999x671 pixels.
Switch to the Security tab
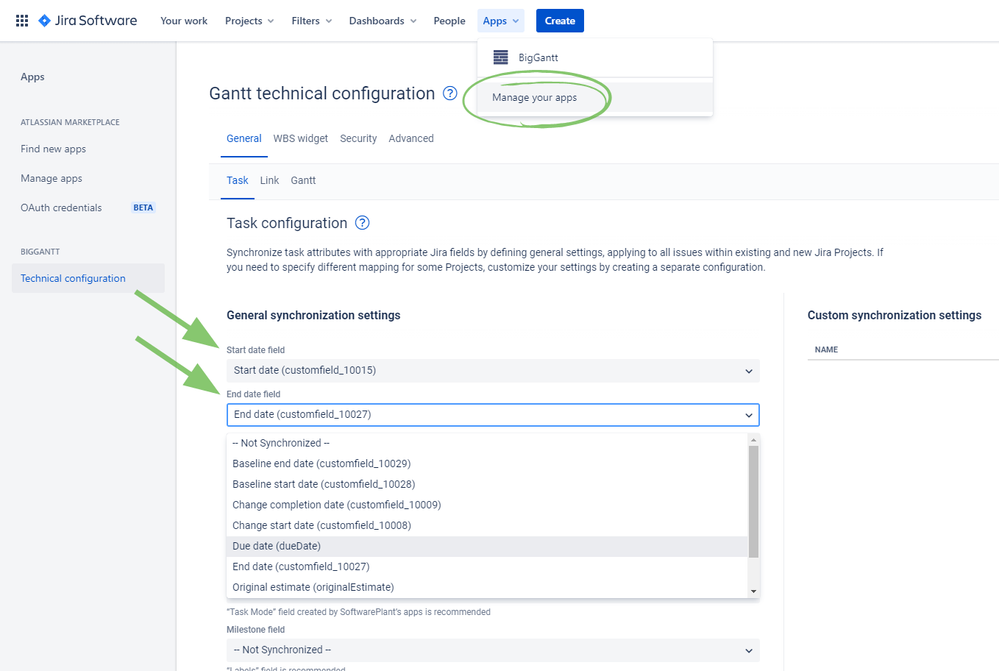point(358,138)
